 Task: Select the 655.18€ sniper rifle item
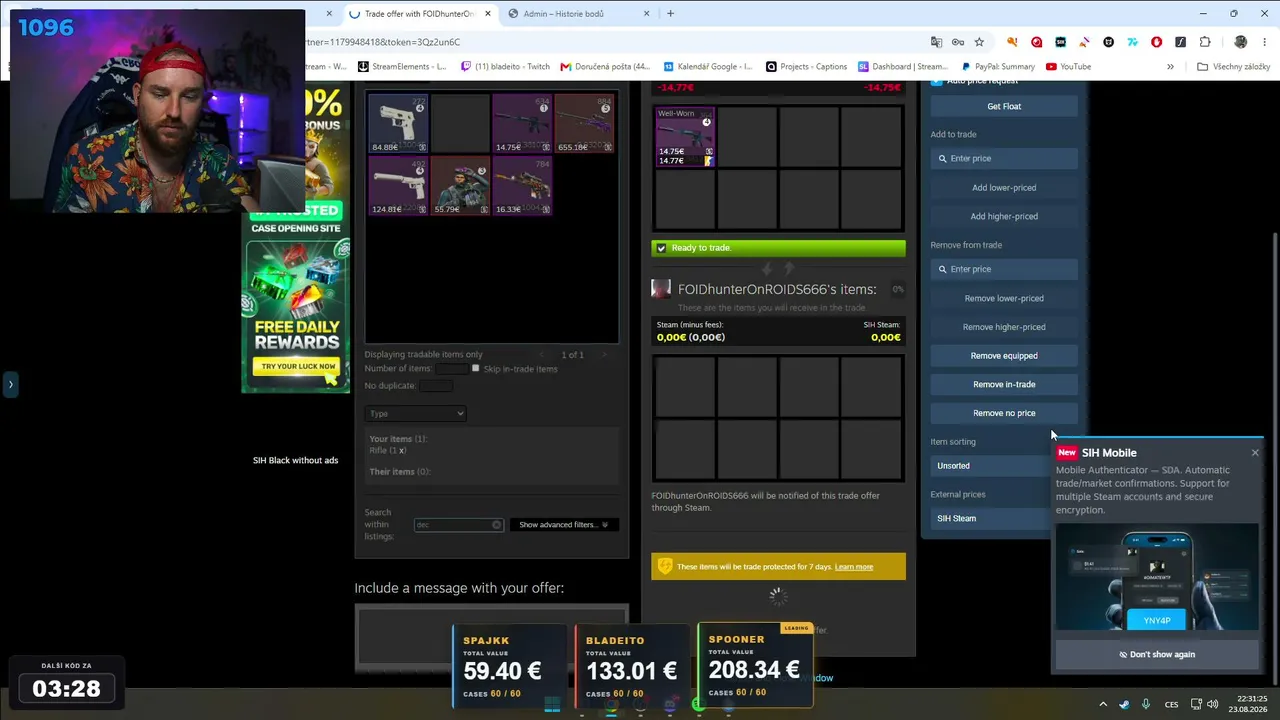coord(584,124)
